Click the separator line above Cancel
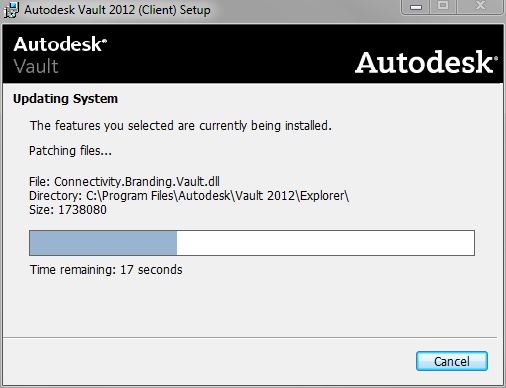The width and height of the screenshot is (506, 388). tap(250, 337)
